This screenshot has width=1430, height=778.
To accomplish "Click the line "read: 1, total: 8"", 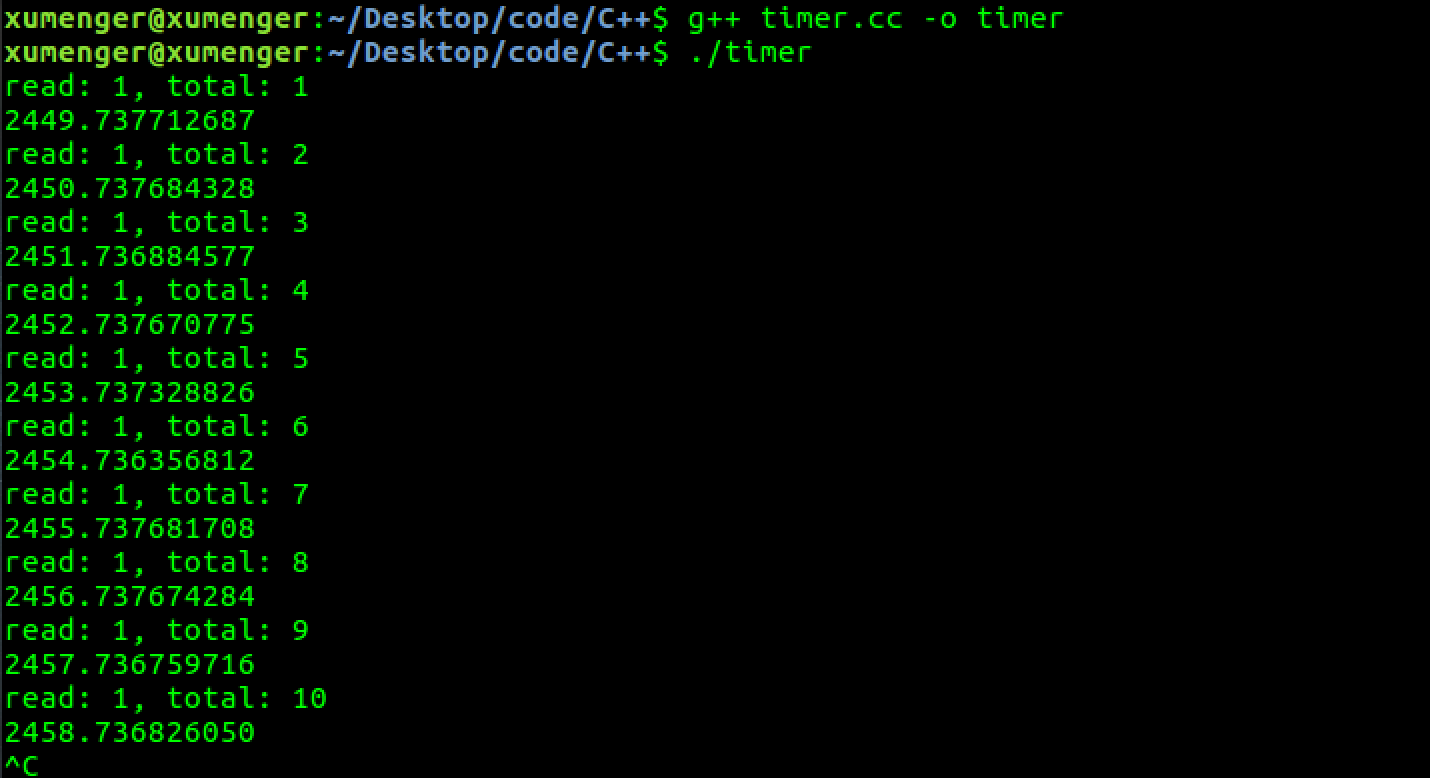I will pos(157,563).
